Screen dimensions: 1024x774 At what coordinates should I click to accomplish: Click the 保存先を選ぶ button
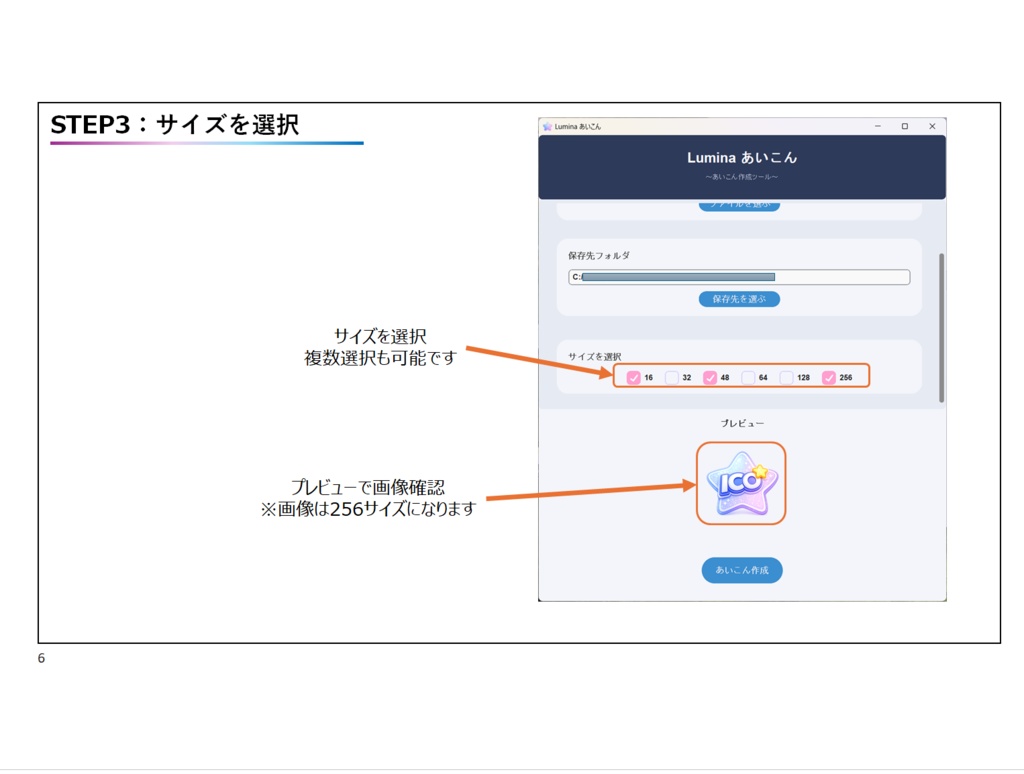coord(739,298)
